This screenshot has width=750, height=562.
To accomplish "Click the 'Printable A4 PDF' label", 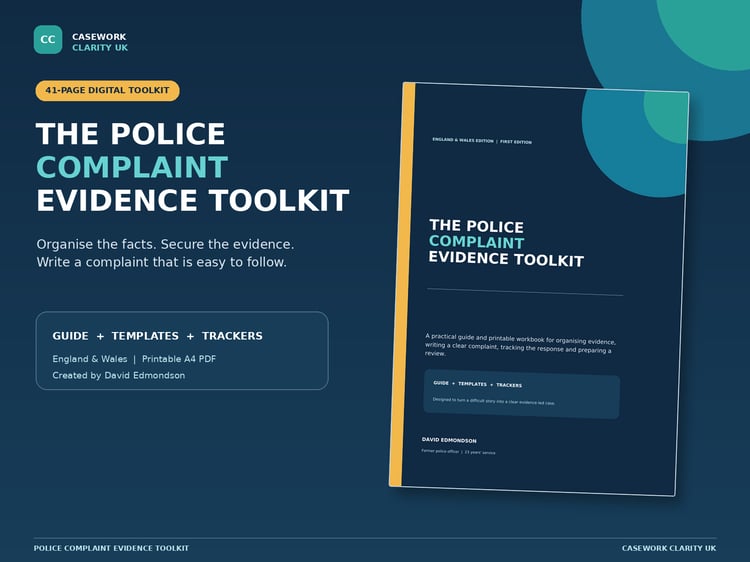I will click(179, 359).
